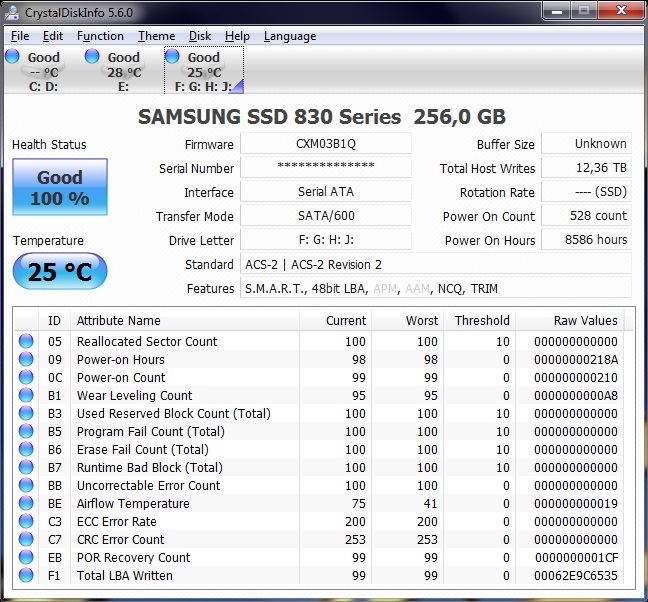
Task: Click the blue status orb for disk C: D:
Action: (x=12, y=56)
